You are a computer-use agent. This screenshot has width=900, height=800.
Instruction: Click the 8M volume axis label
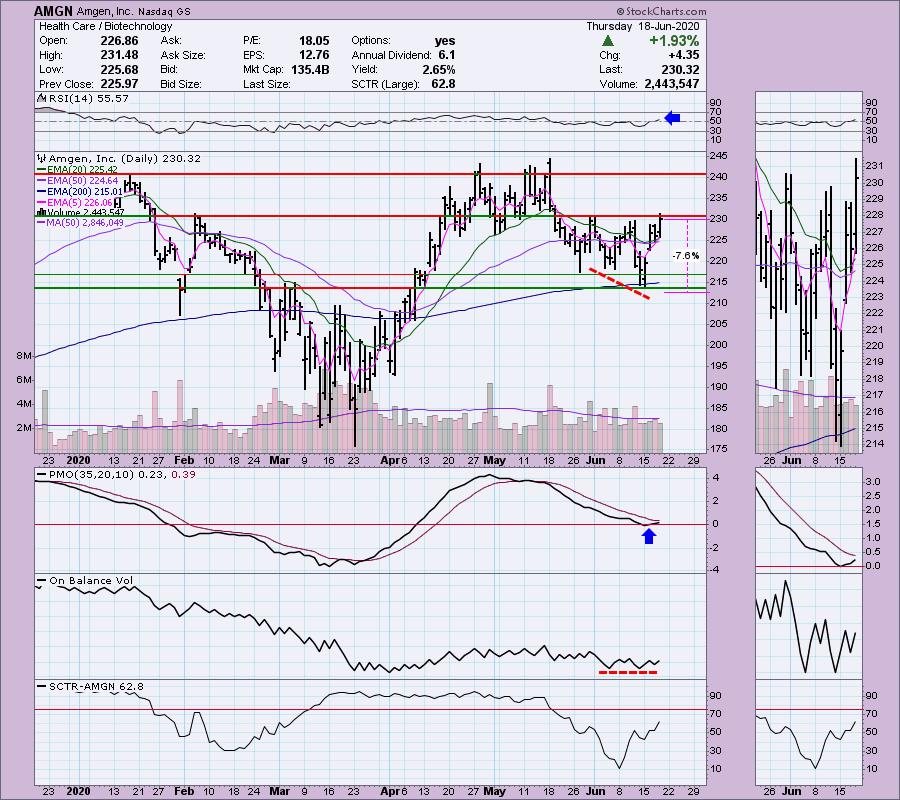click(24, 356)
